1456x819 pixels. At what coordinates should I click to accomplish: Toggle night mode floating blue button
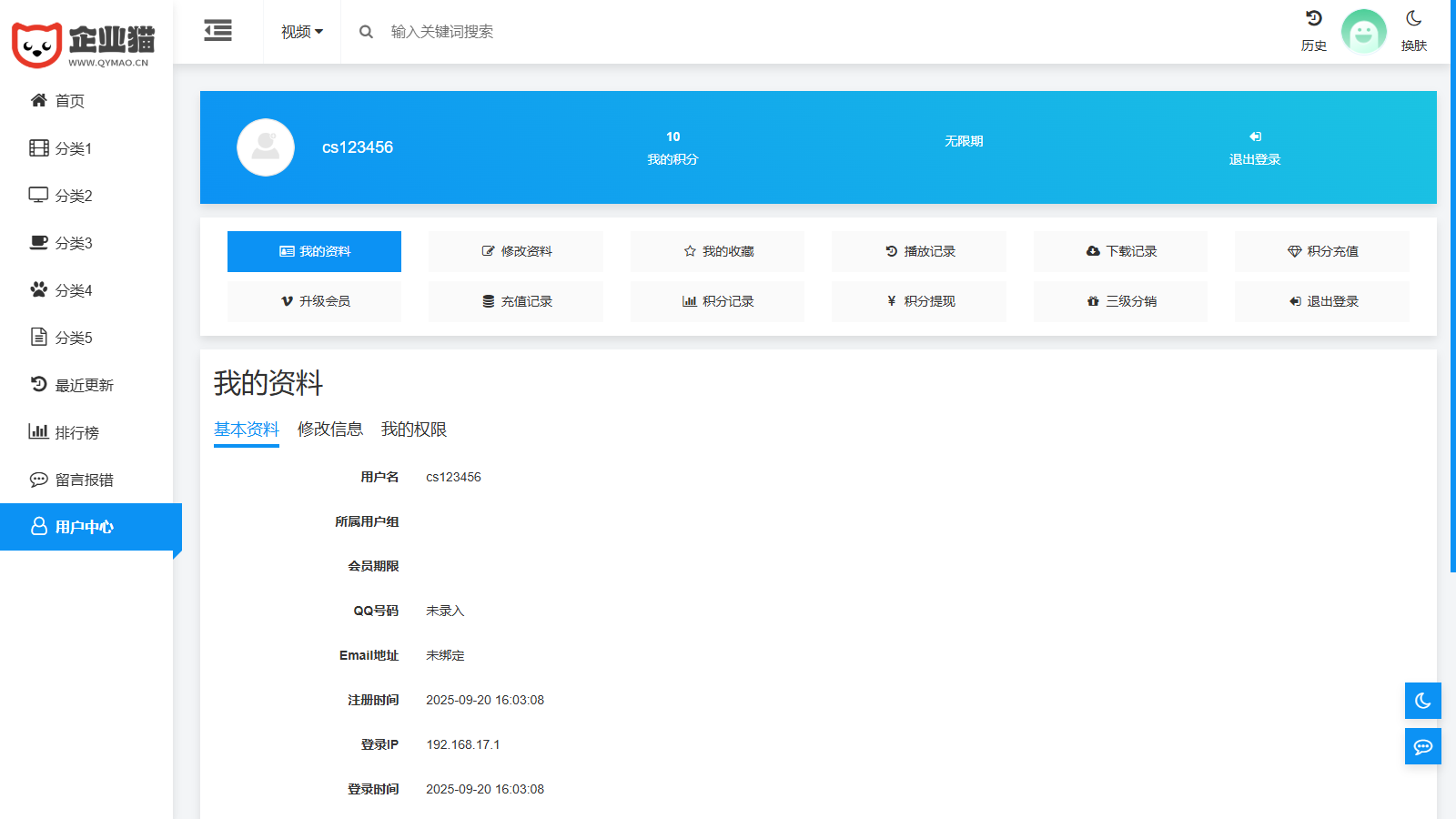tap(1422, 701)
